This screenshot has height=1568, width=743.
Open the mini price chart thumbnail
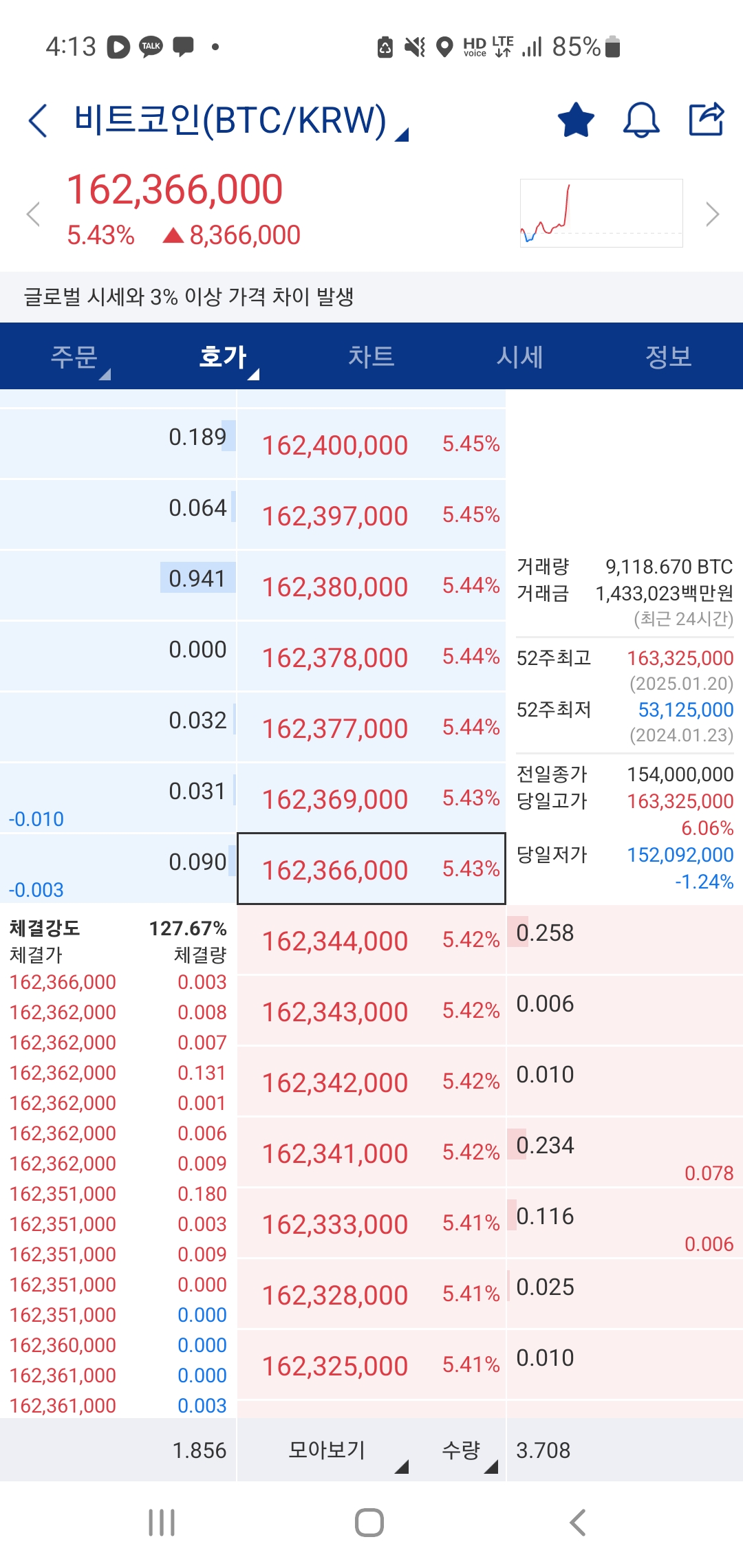pos(601,213)
